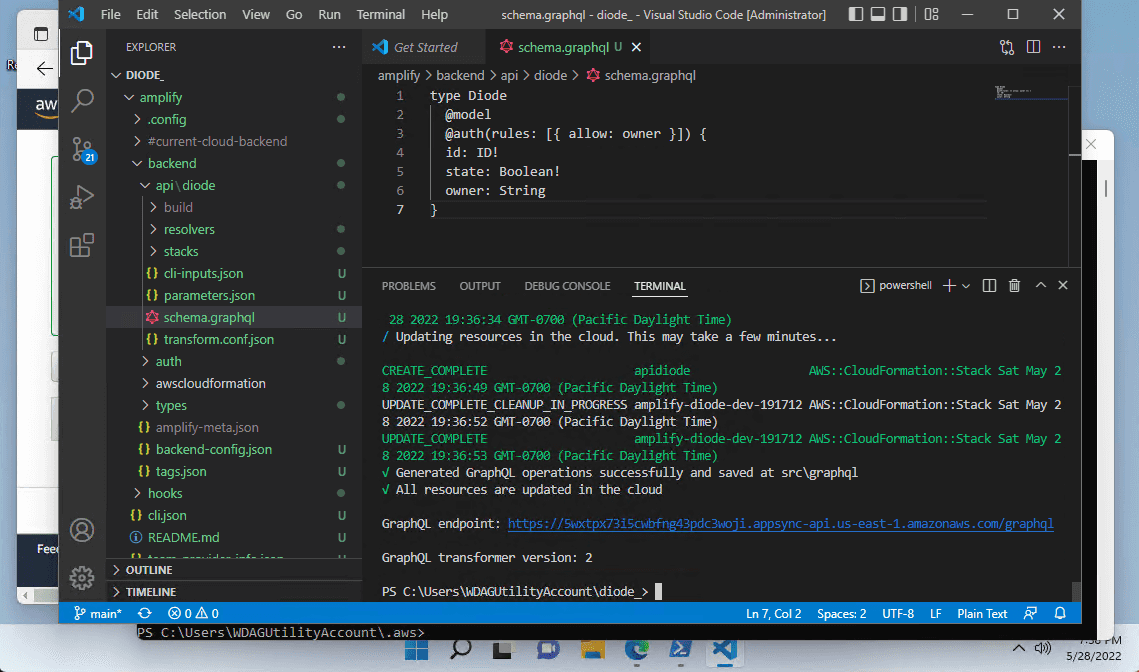Switch to the PROBLEMS panel tab
This screenshot has width=1139, height=672.
408,286
